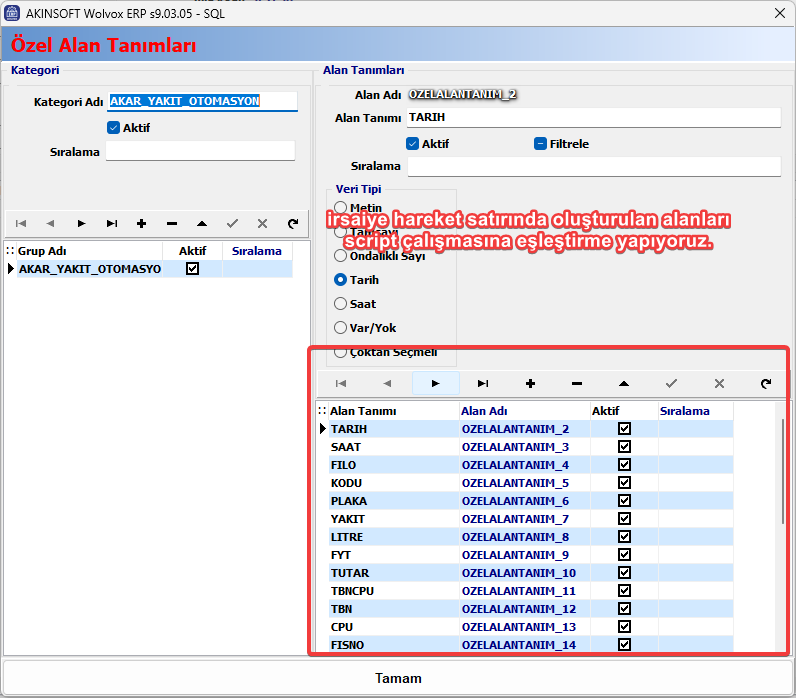Toggle the Filtrele checkbox
Screen dimensions: 796x698
tap(540, 144)
